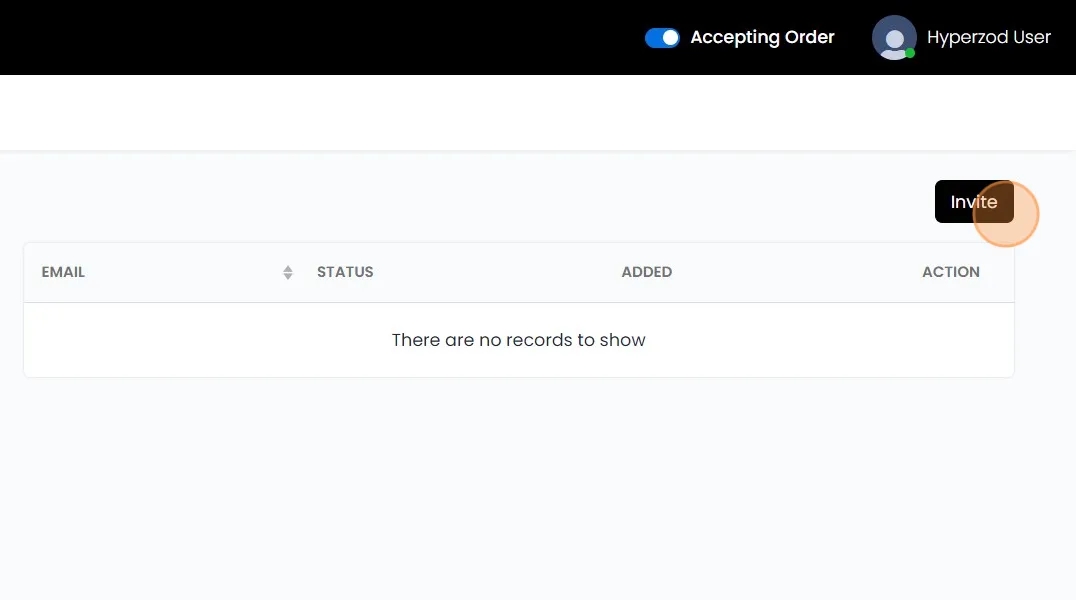
Task: Click the green online status dot
Action: 910,53
